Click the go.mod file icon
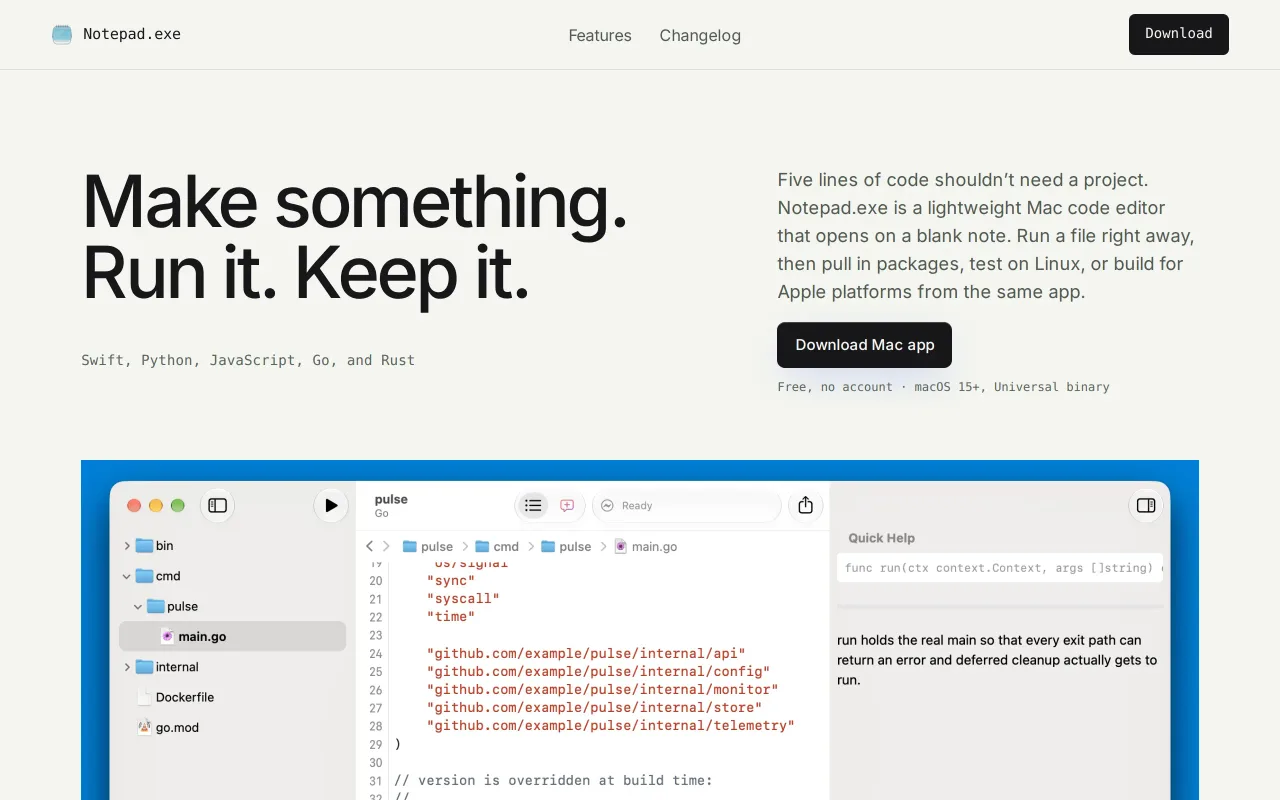The height and width of the screenshot is (800, 1280). [145, 727]
